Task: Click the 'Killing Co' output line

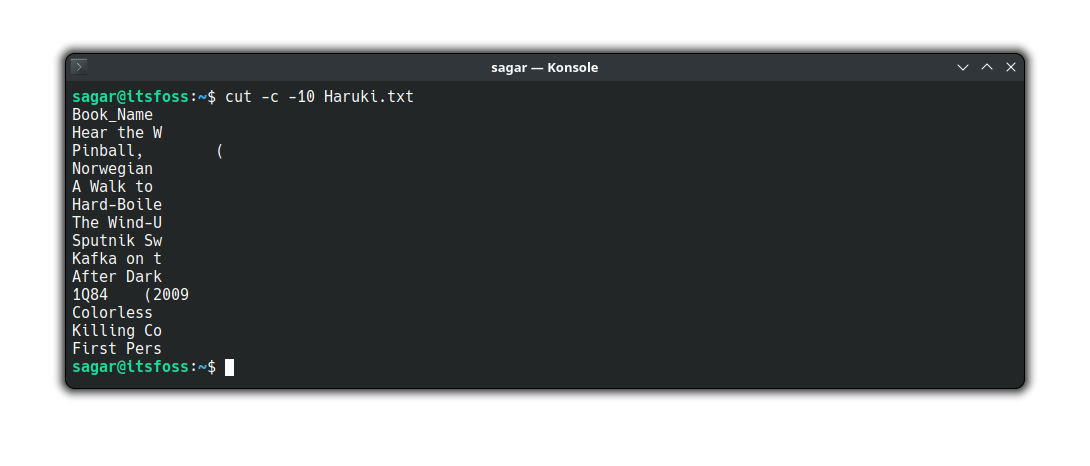Action: click(117, 331)
